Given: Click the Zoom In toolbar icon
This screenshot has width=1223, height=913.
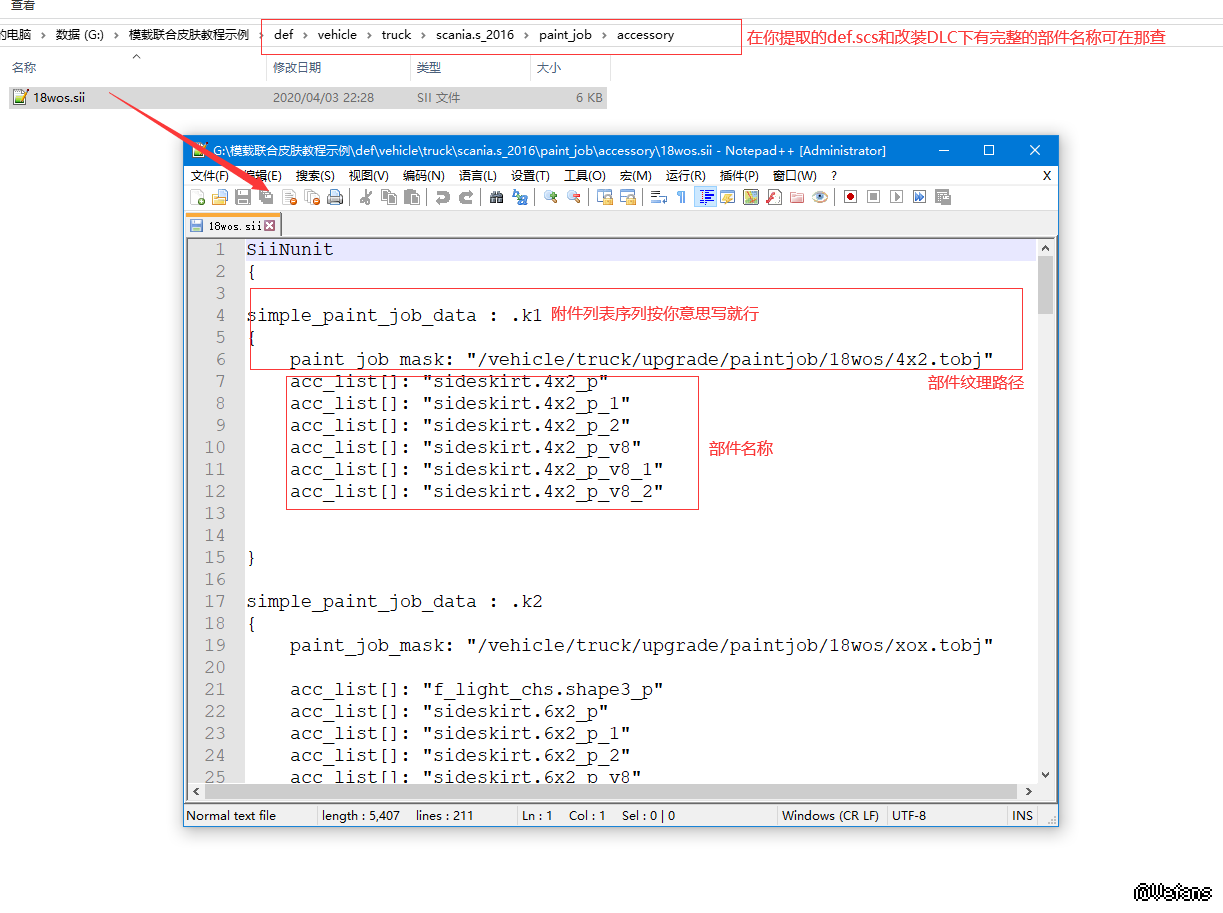Looking at the screenshot, I should (550, 197).
